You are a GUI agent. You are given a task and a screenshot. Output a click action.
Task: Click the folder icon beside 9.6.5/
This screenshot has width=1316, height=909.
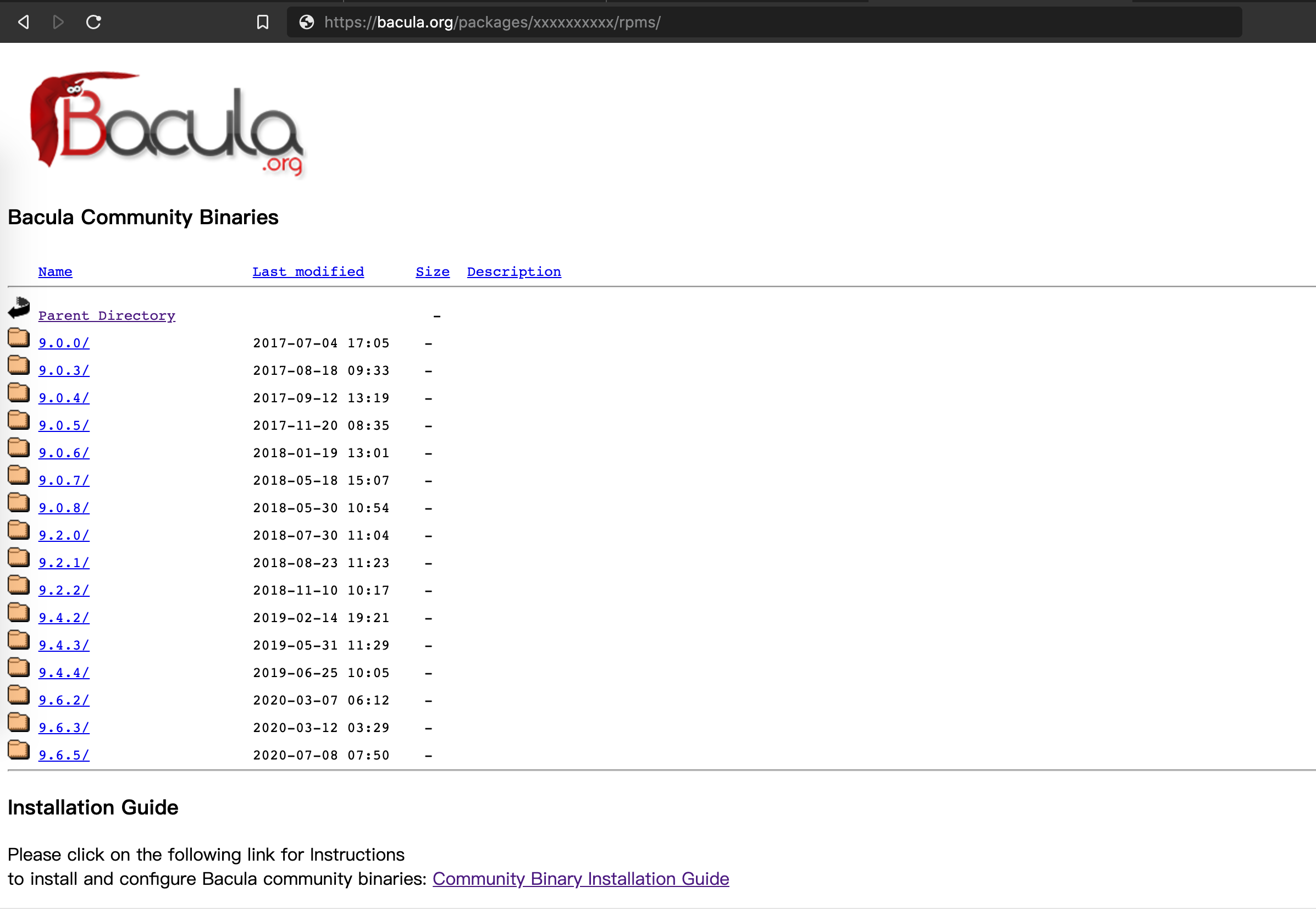(x=19, y=750)
